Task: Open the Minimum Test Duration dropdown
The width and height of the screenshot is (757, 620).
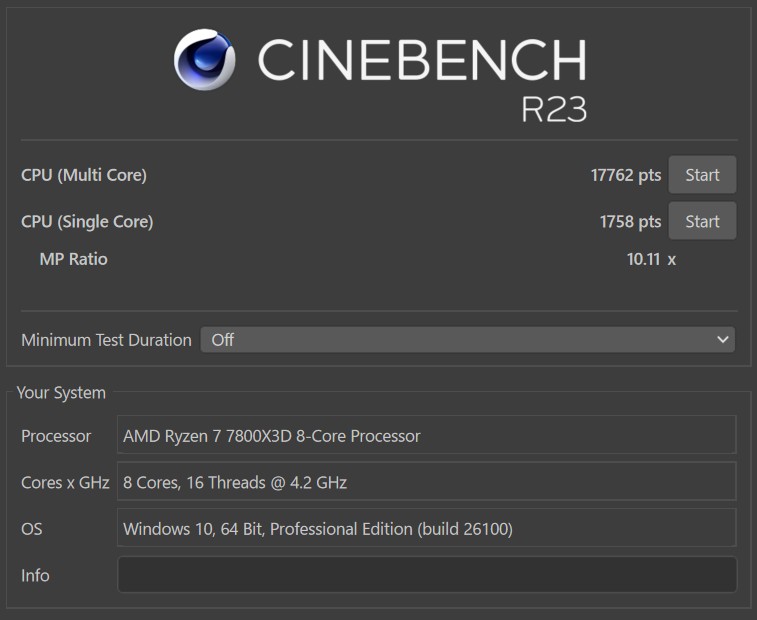Action: (467, 339)
